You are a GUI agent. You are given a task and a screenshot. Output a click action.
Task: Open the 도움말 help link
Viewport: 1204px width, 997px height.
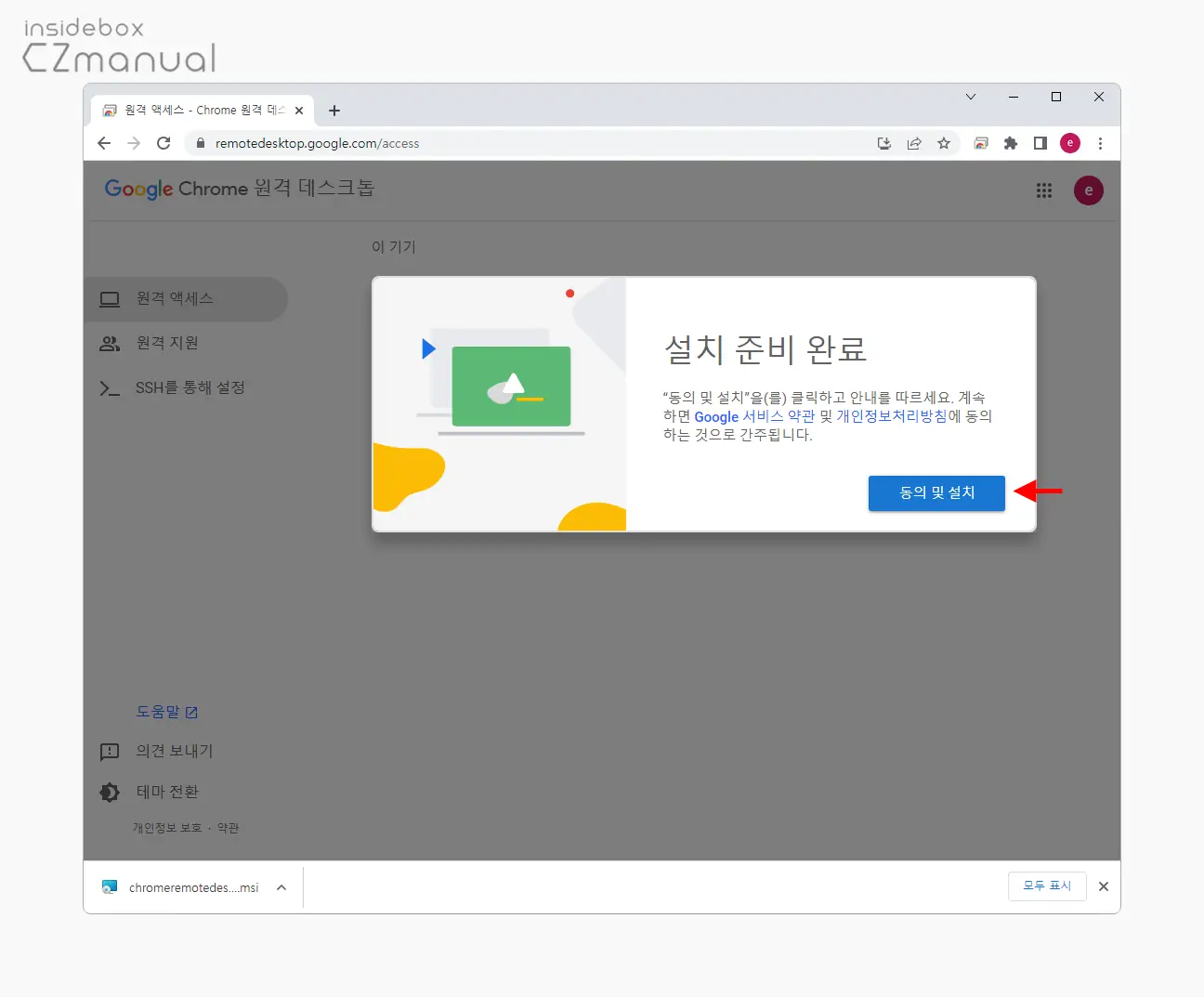tap(167, 712)
